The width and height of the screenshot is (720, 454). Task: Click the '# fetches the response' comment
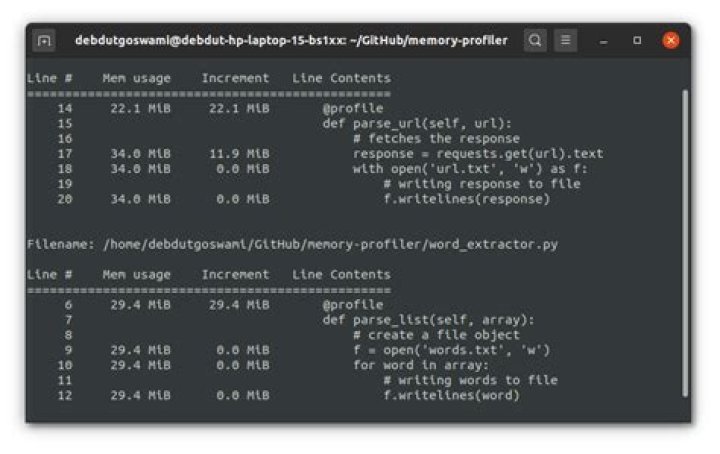click(x=436, y=138)
